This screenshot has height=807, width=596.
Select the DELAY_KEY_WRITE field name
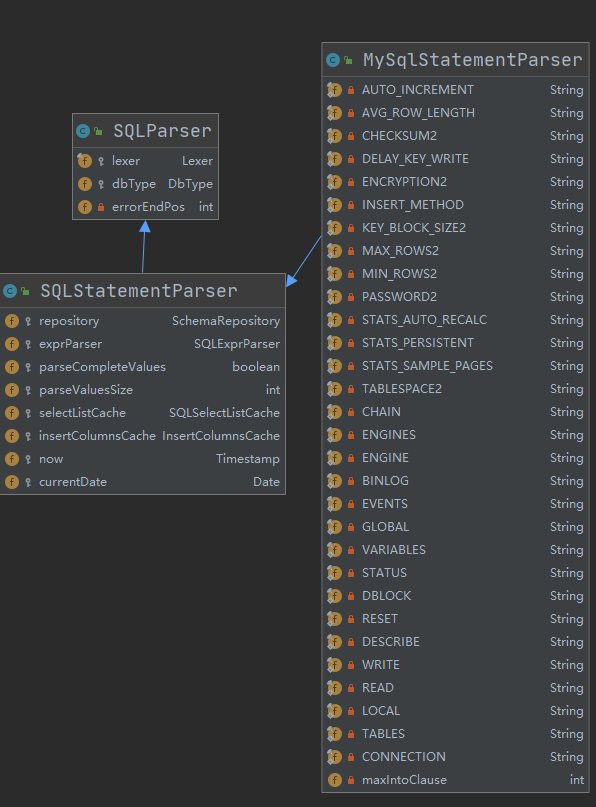pyautogui.click(x=415, y=159)
